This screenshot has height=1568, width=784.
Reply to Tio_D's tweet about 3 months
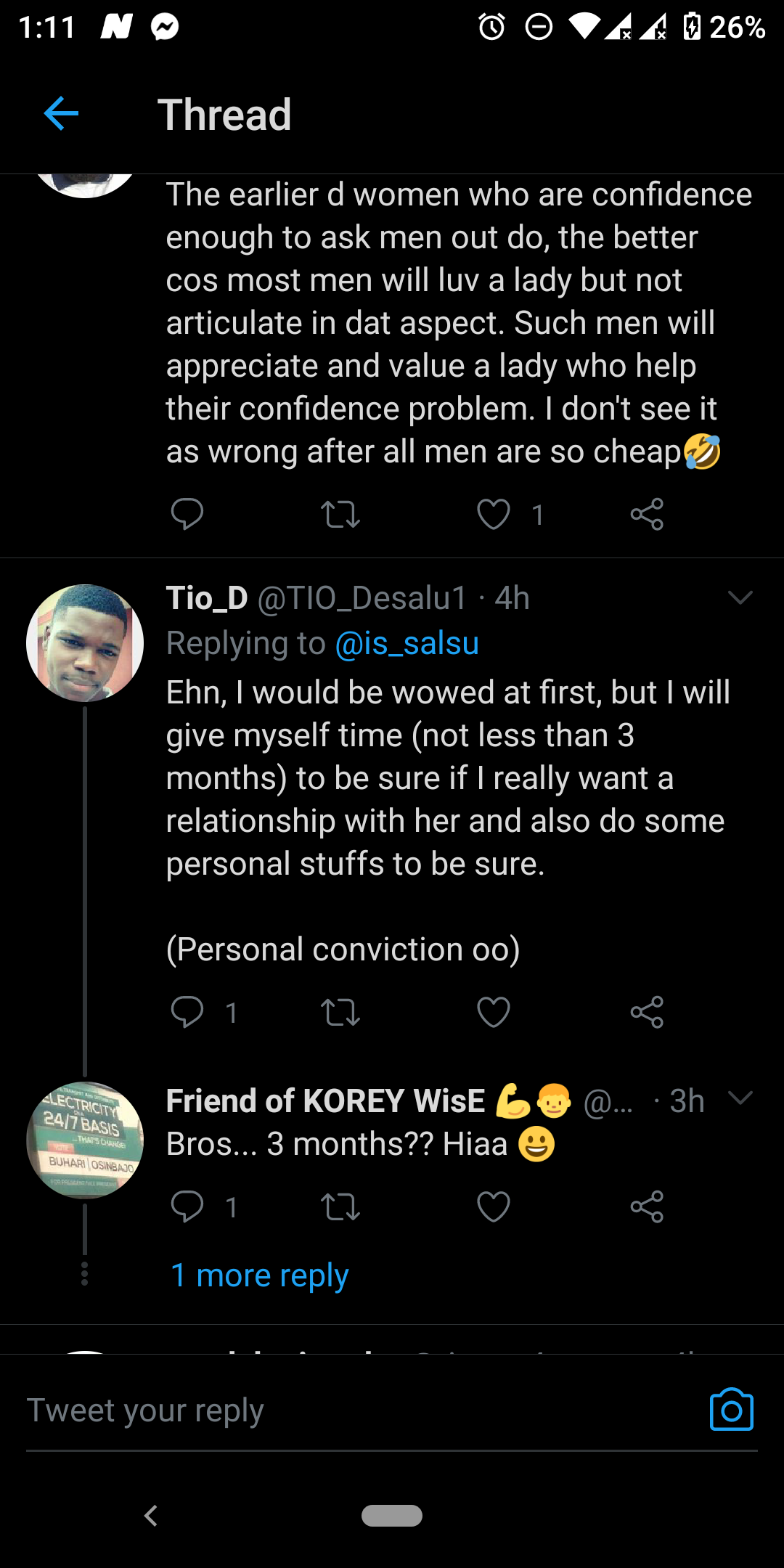tap(187, 1012)
